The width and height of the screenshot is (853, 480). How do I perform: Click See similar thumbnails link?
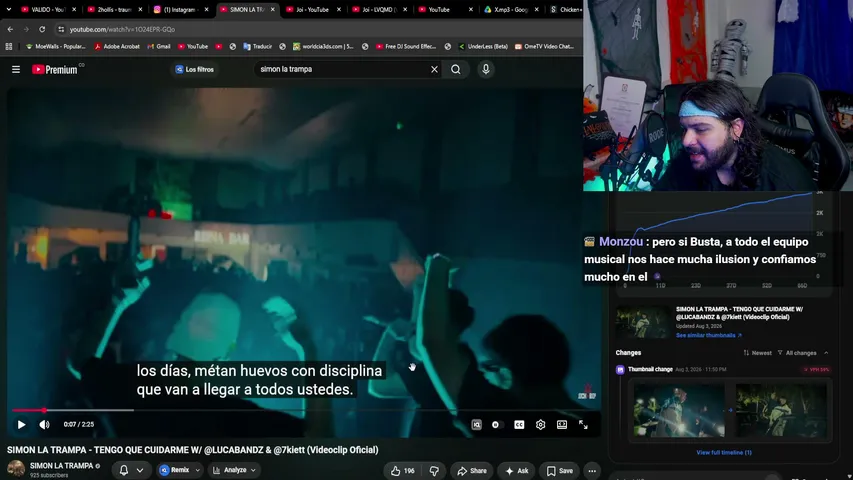click(708, 335)
